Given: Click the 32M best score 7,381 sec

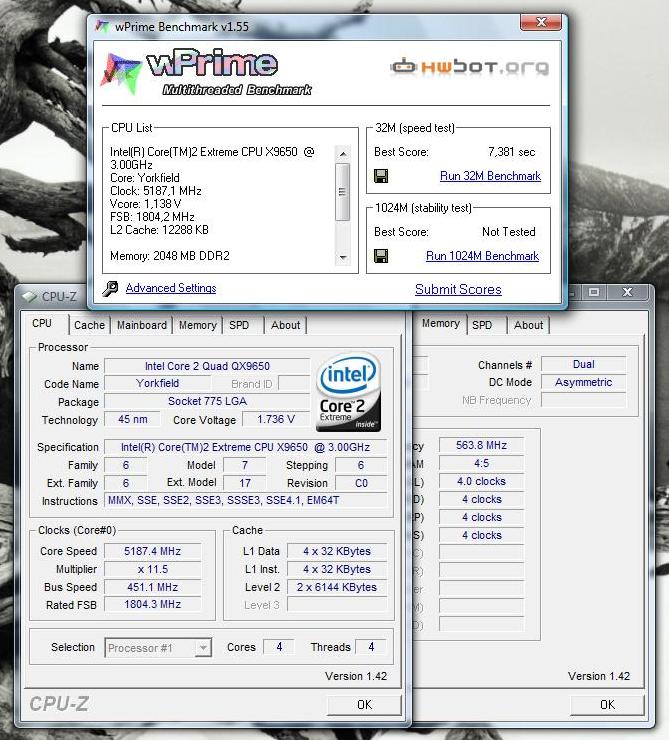Looking at the screenshot, I should 511,152.
